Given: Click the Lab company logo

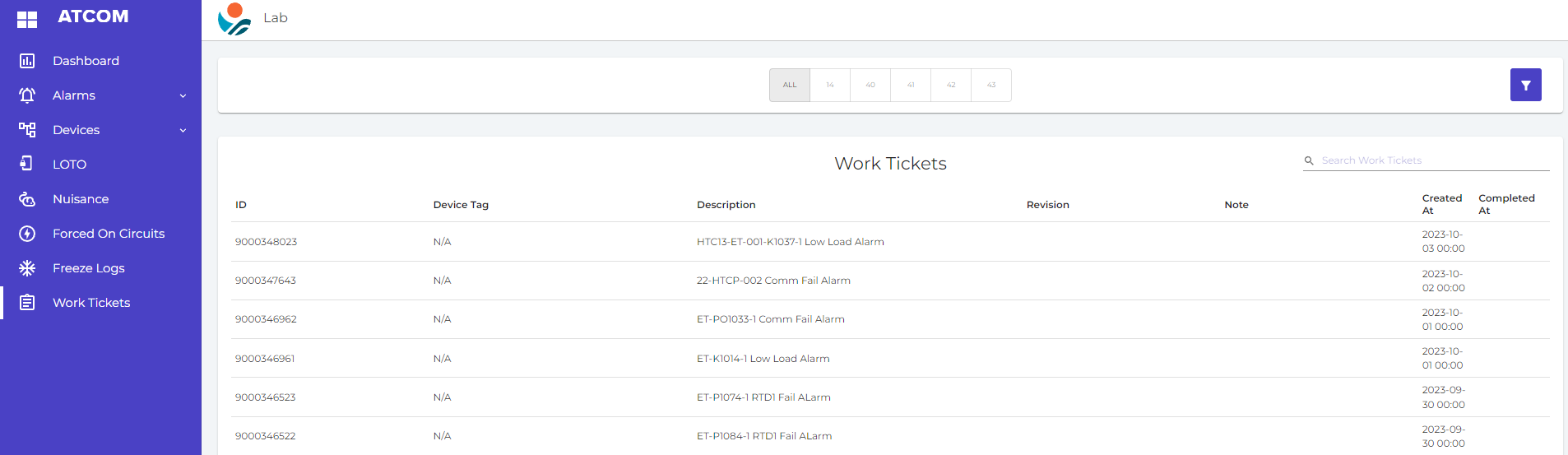Looking at the screenshot, I should point(234,19).
